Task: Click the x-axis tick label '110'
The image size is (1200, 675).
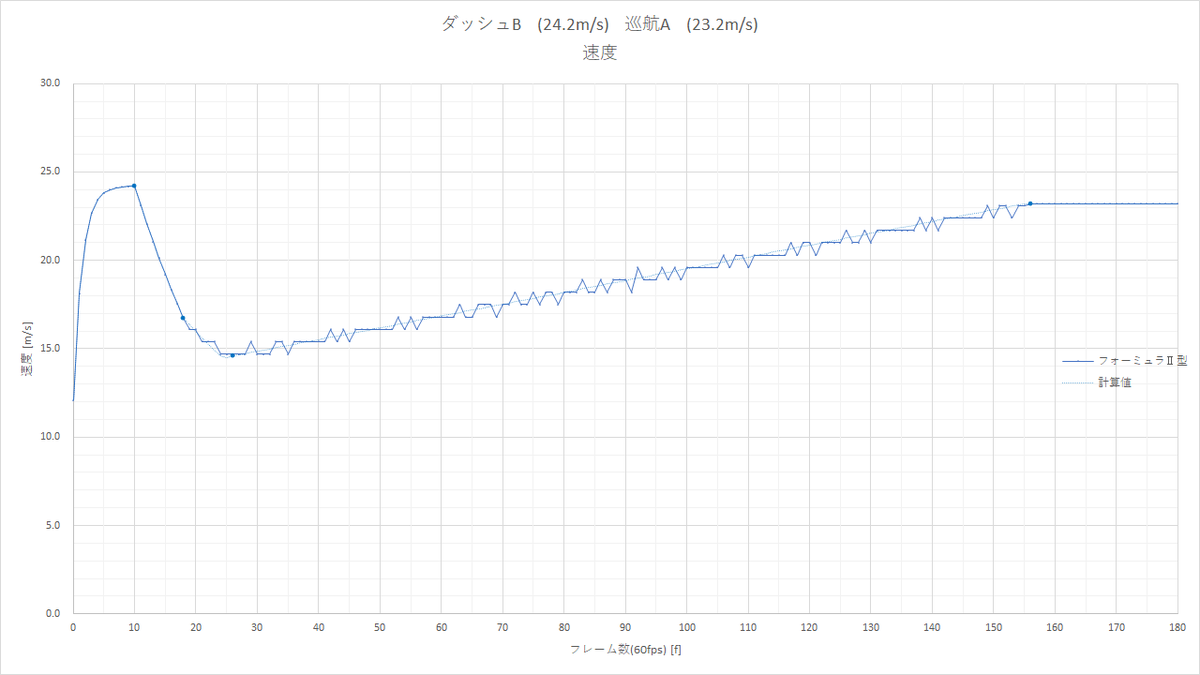Action: coord(748,628)
